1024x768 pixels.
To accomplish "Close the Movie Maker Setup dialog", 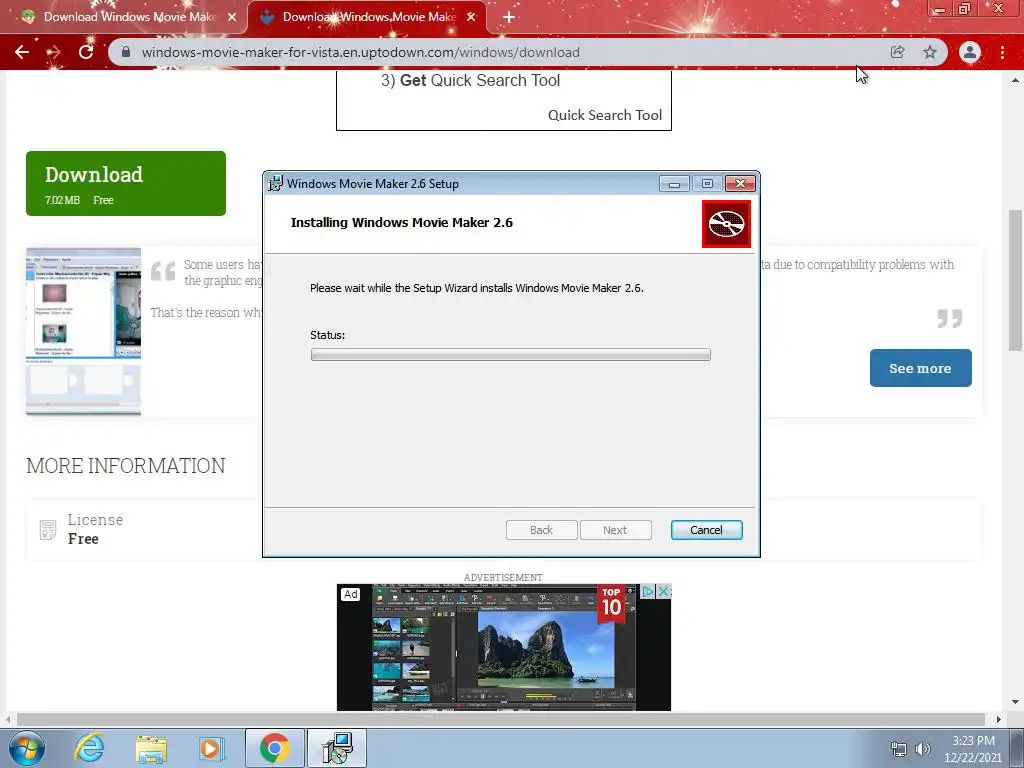I will (x=741, y=184).
